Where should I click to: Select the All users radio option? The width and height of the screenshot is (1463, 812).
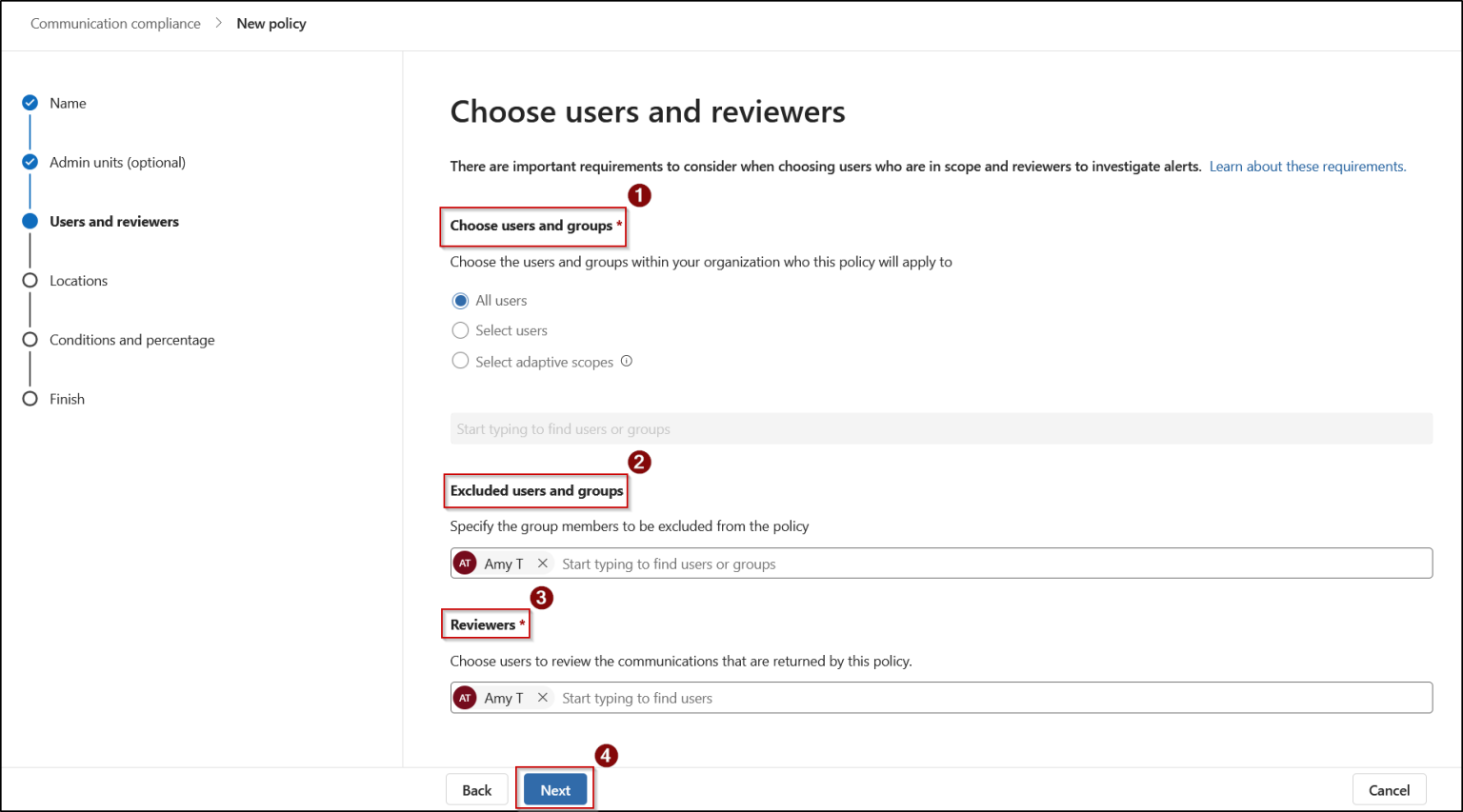(461, 300)
